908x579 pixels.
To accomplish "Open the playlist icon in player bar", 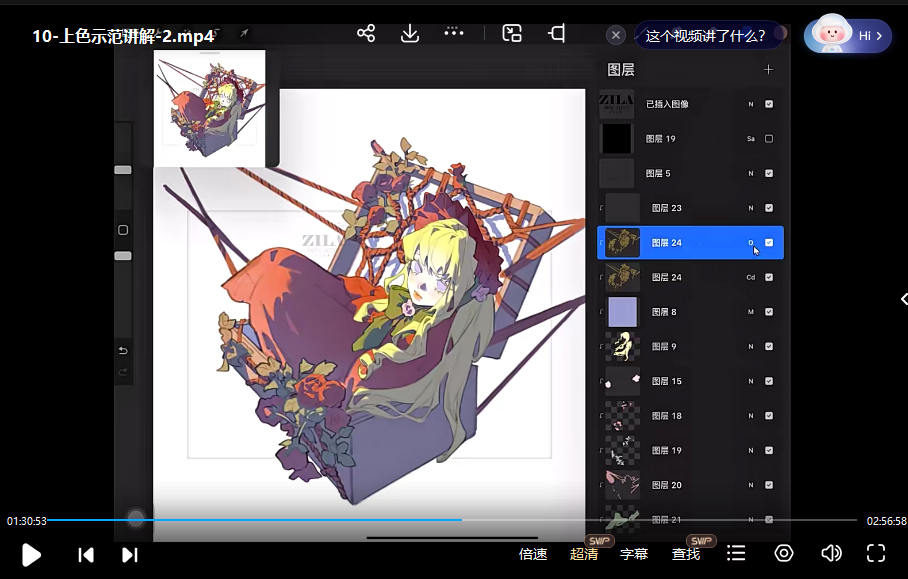I will click(736, 553).
